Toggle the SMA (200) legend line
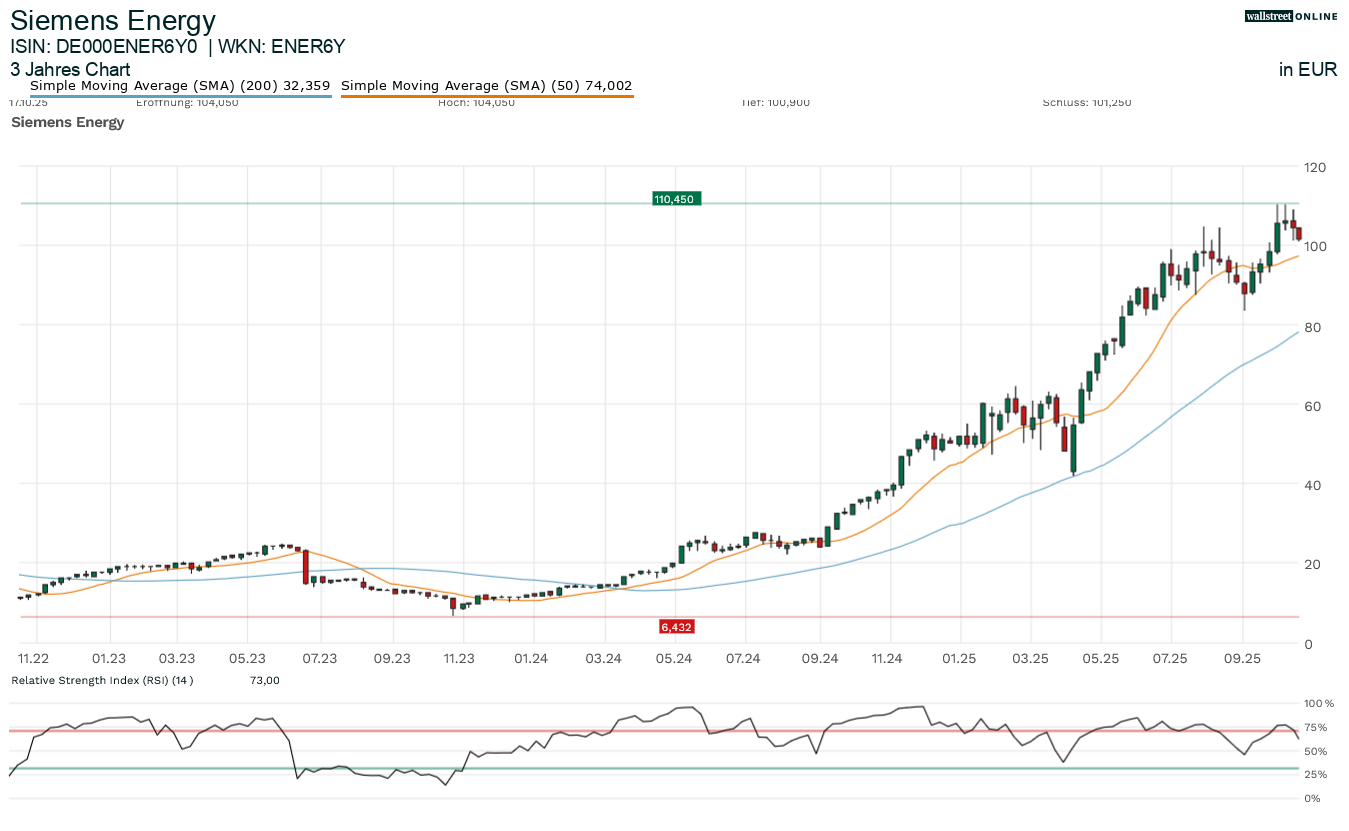This screenshot has height=831, width=1349. click(x=180, y=86)
